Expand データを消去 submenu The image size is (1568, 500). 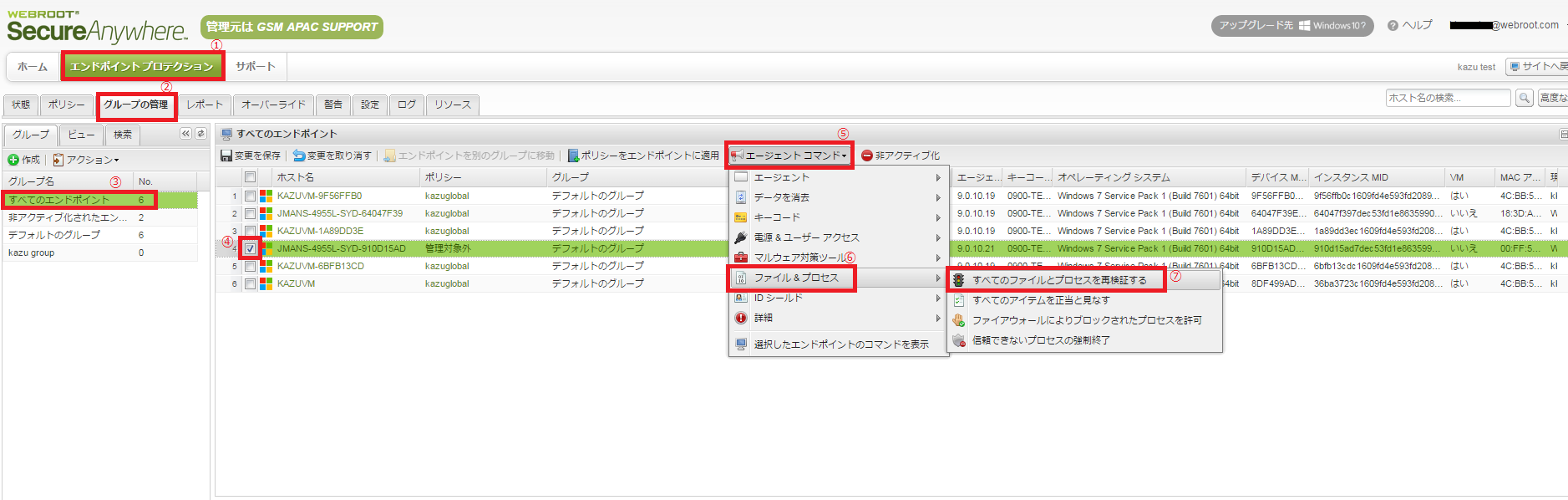(839, 197)
